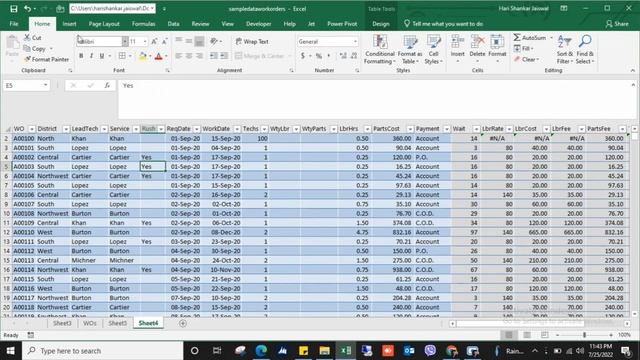Click in the formula bar
640x360 pixels.
click(376, 99)
